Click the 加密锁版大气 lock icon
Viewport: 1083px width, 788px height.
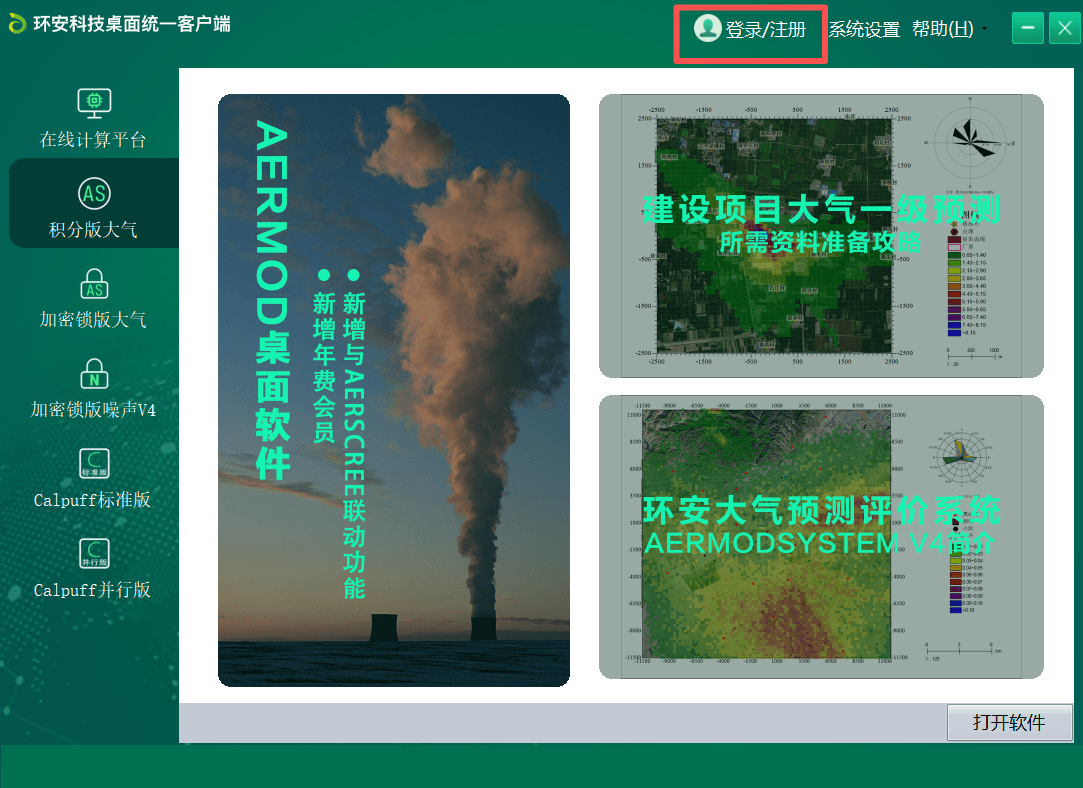[94, 283]
